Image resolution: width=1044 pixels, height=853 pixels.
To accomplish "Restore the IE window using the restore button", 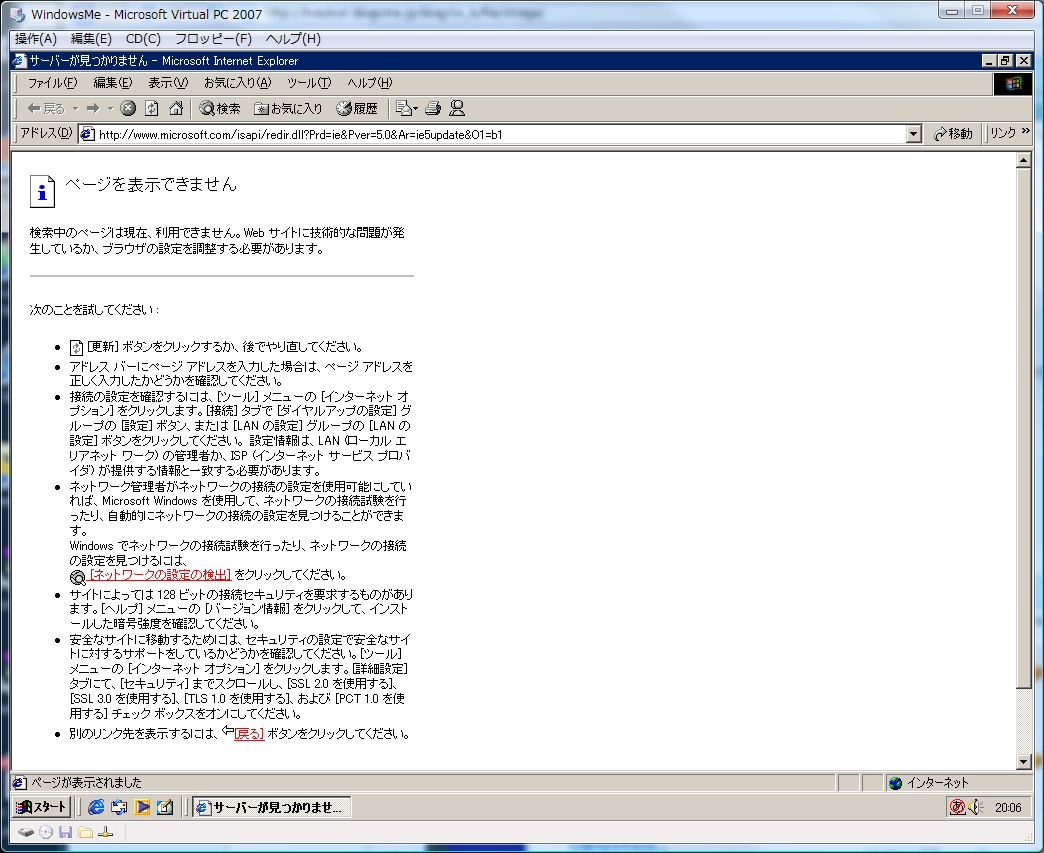I will point(1005,61).
